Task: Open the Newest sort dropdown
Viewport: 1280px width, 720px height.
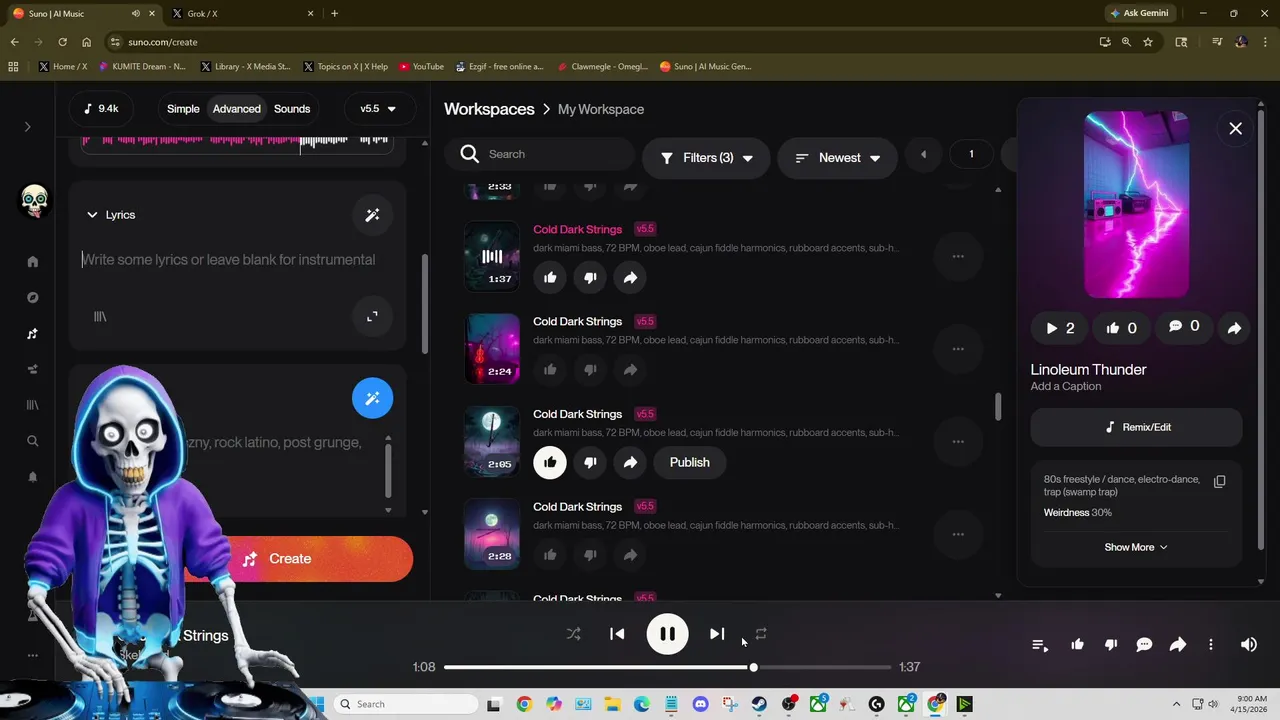Action: point(838,158)
